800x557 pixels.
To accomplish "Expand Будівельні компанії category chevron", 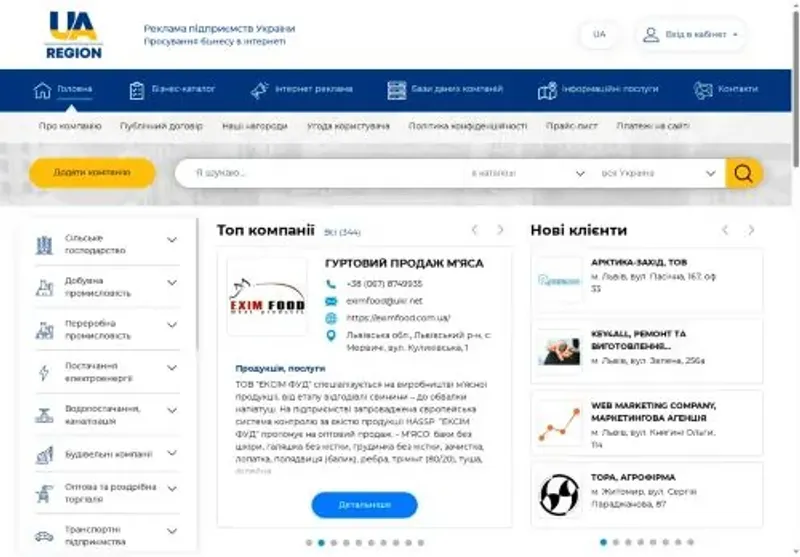I will 172,453.
